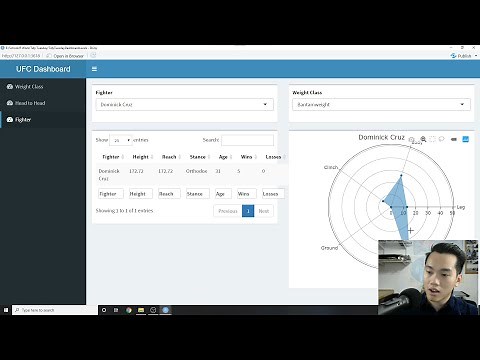
Task: Click the Open in Browser button
Action: 65,56
